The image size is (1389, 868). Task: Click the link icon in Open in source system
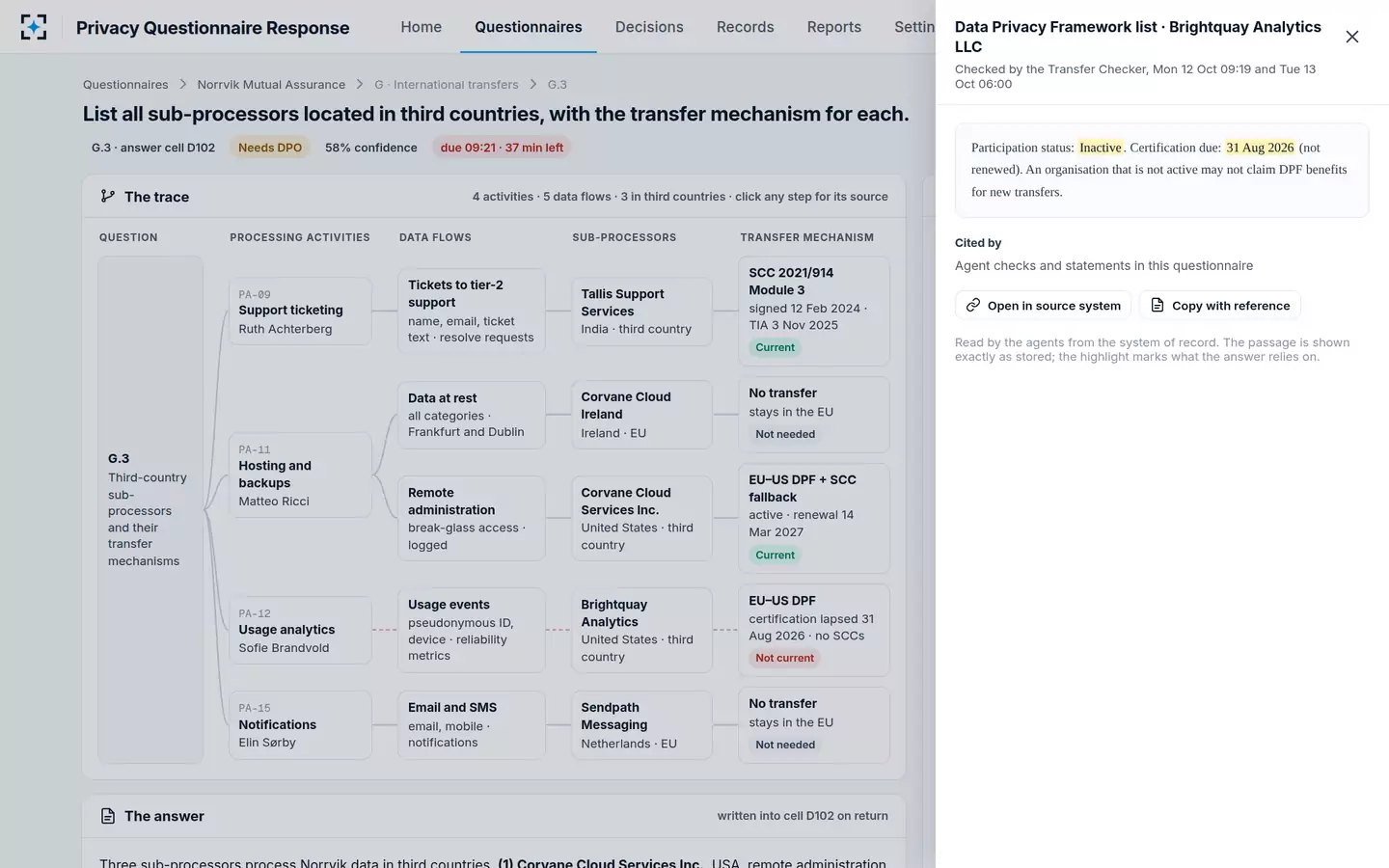[x=973, y=305]
